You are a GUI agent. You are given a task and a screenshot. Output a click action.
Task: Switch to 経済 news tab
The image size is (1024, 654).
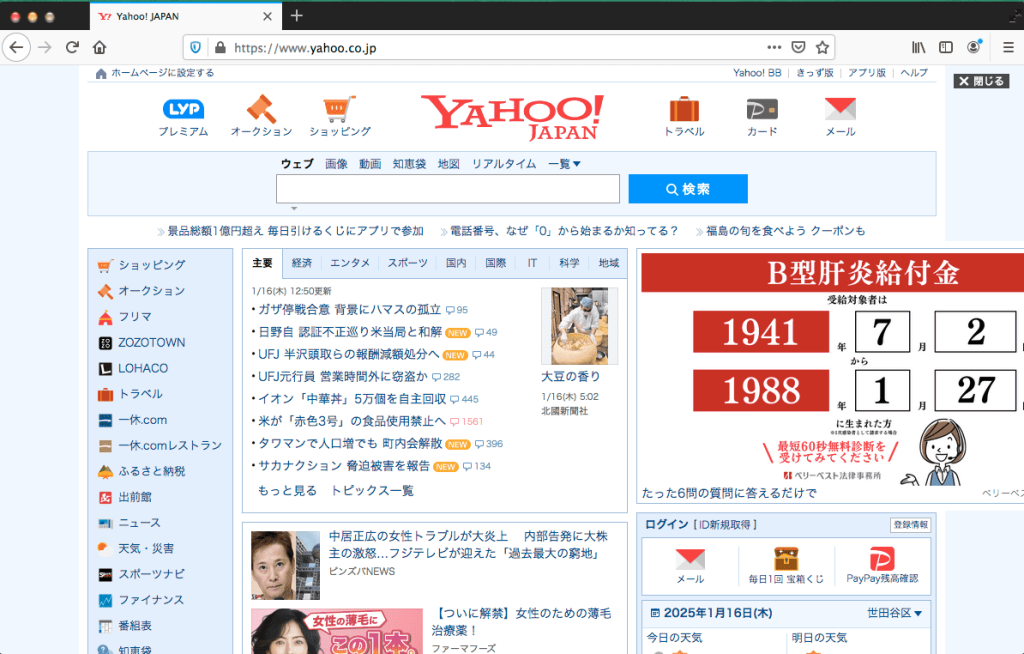click(302, 263)
